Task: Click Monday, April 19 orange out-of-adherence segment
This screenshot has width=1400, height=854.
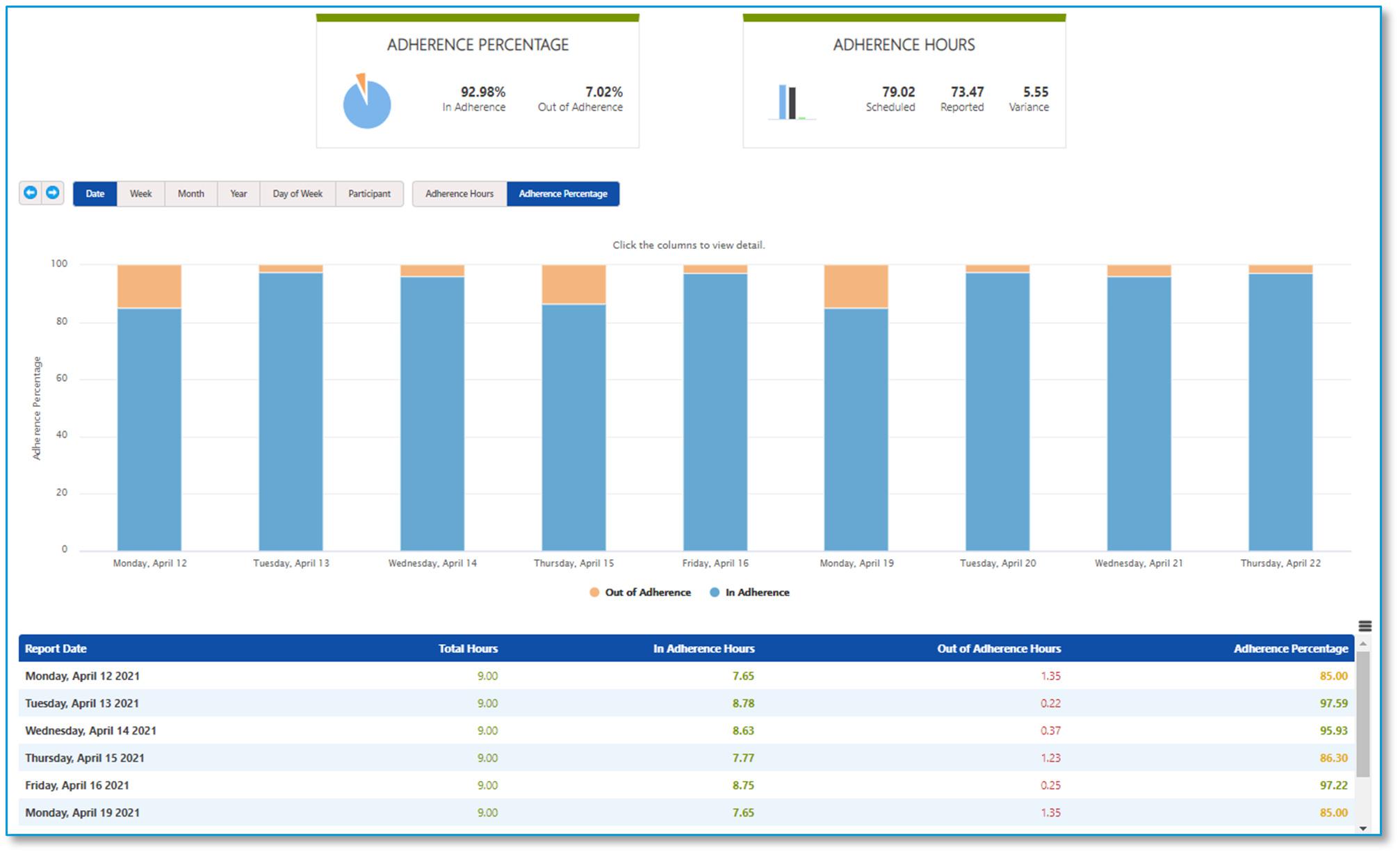Action: click(x=856, y=287)
